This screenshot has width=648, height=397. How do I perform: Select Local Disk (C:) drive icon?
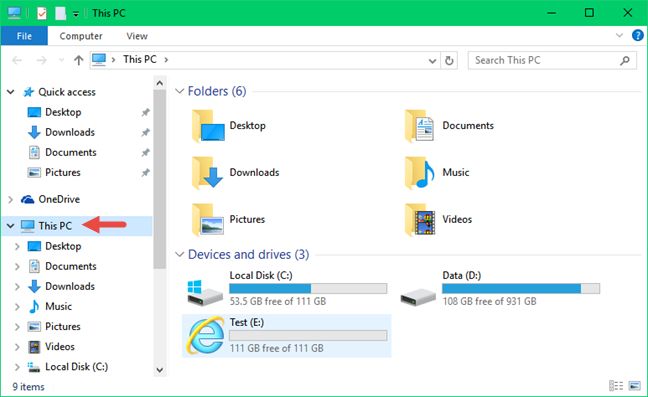click(x=205, y=292)
